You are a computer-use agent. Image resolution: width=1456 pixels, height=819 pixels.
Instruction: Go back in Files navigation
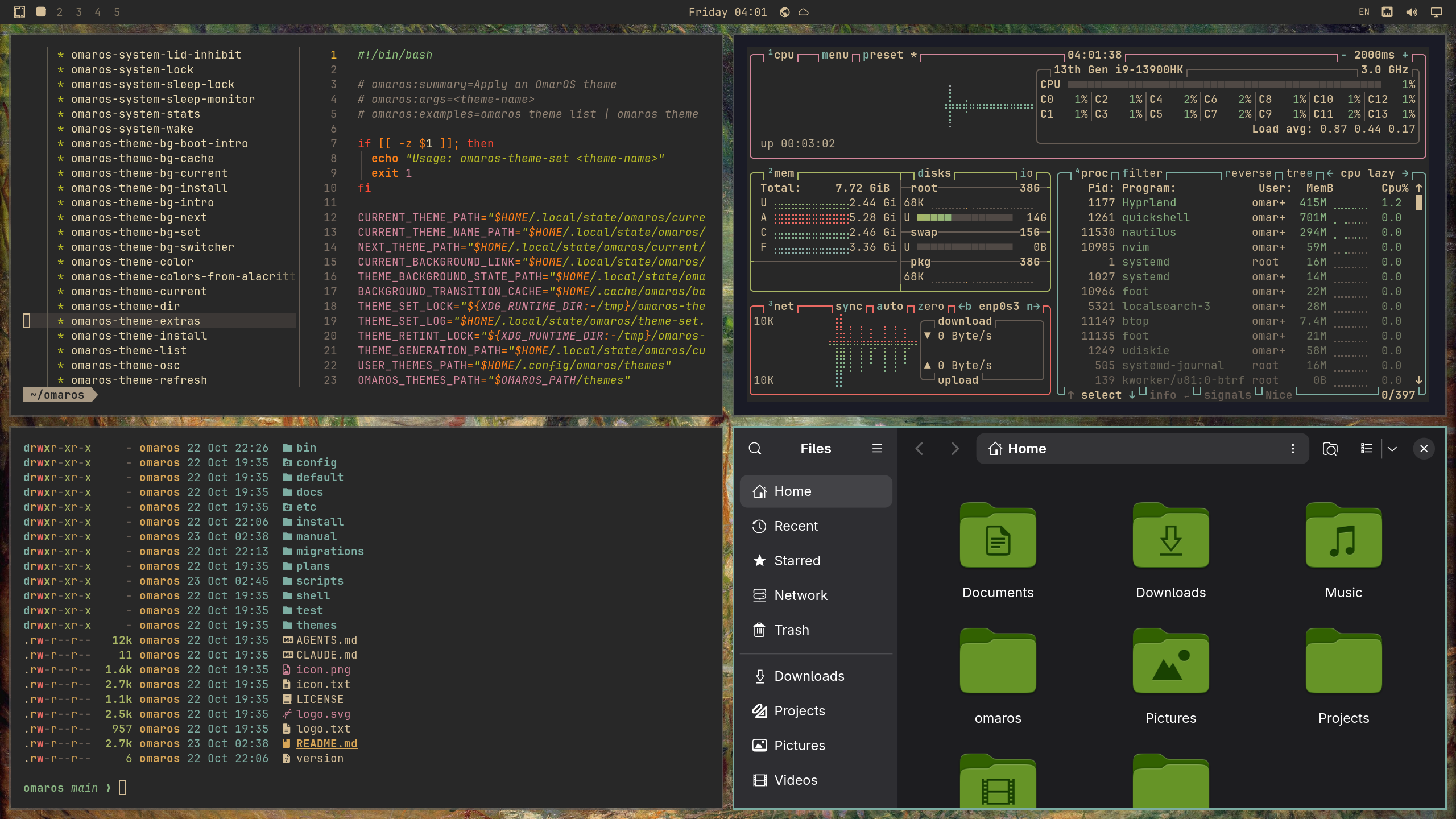click(x=919, y=449)
